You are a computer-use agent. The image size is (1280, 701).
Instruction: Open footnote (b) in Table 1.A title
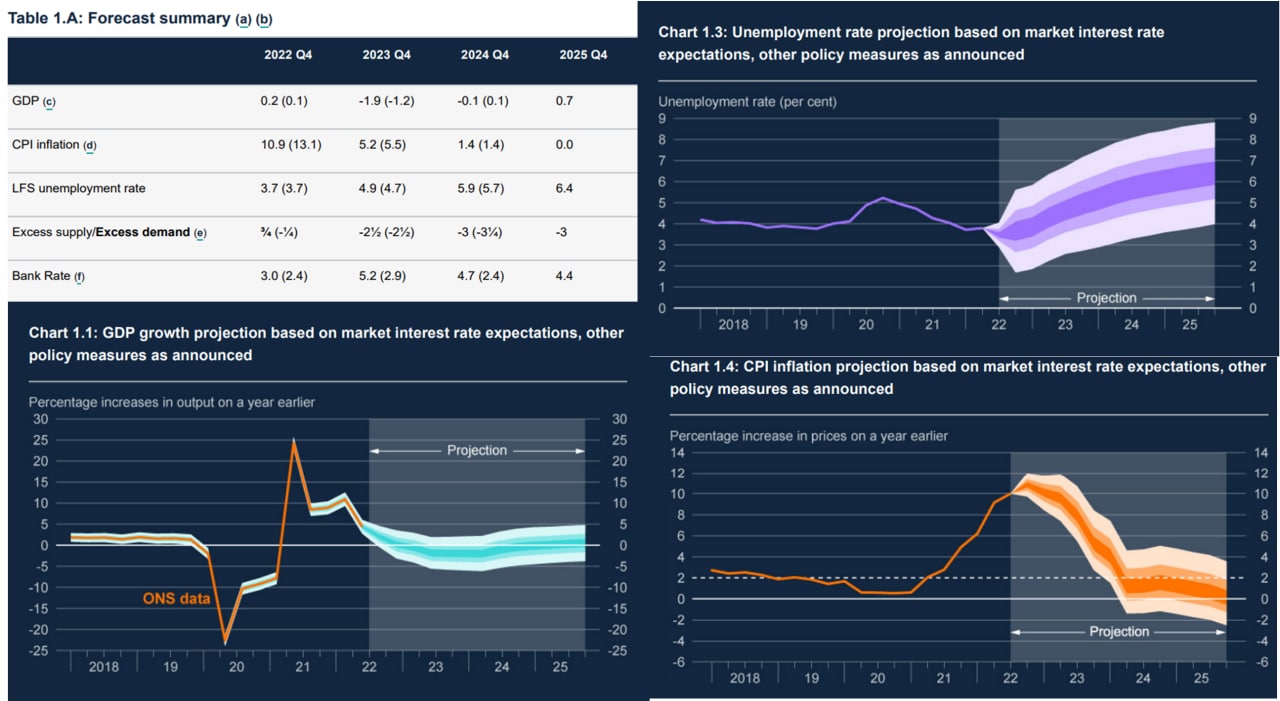(264, 19)
